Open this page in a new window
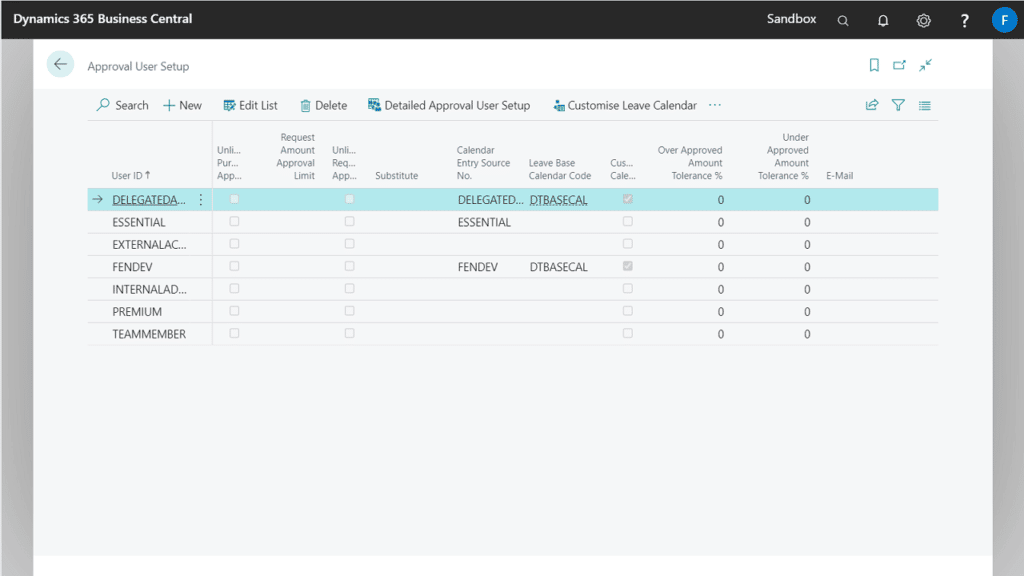1024x576 pixels. (900, 63)
